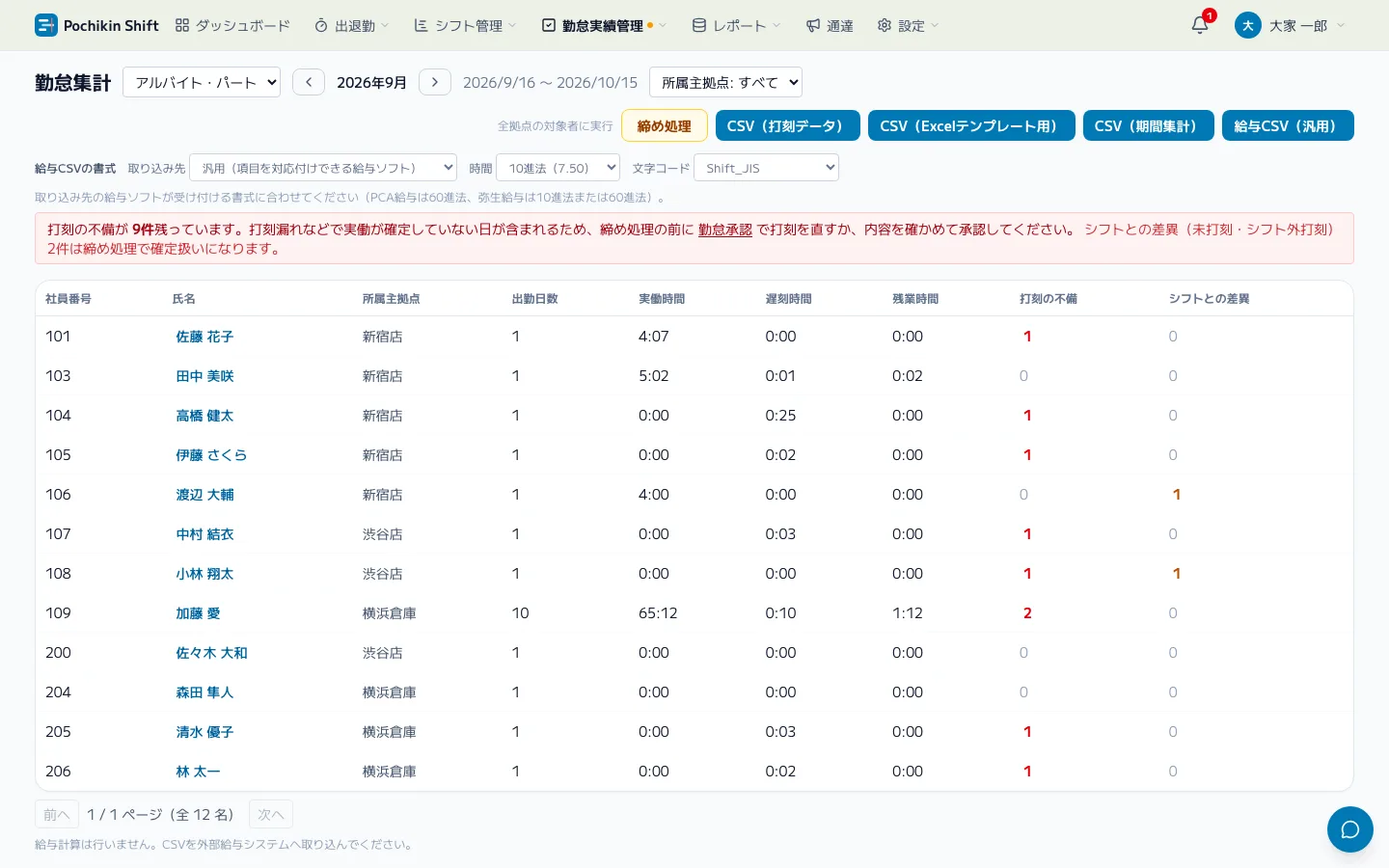
Task: Select 渡辺 大輔's シフトとの差異 value 1
Action: [1176, 495]
